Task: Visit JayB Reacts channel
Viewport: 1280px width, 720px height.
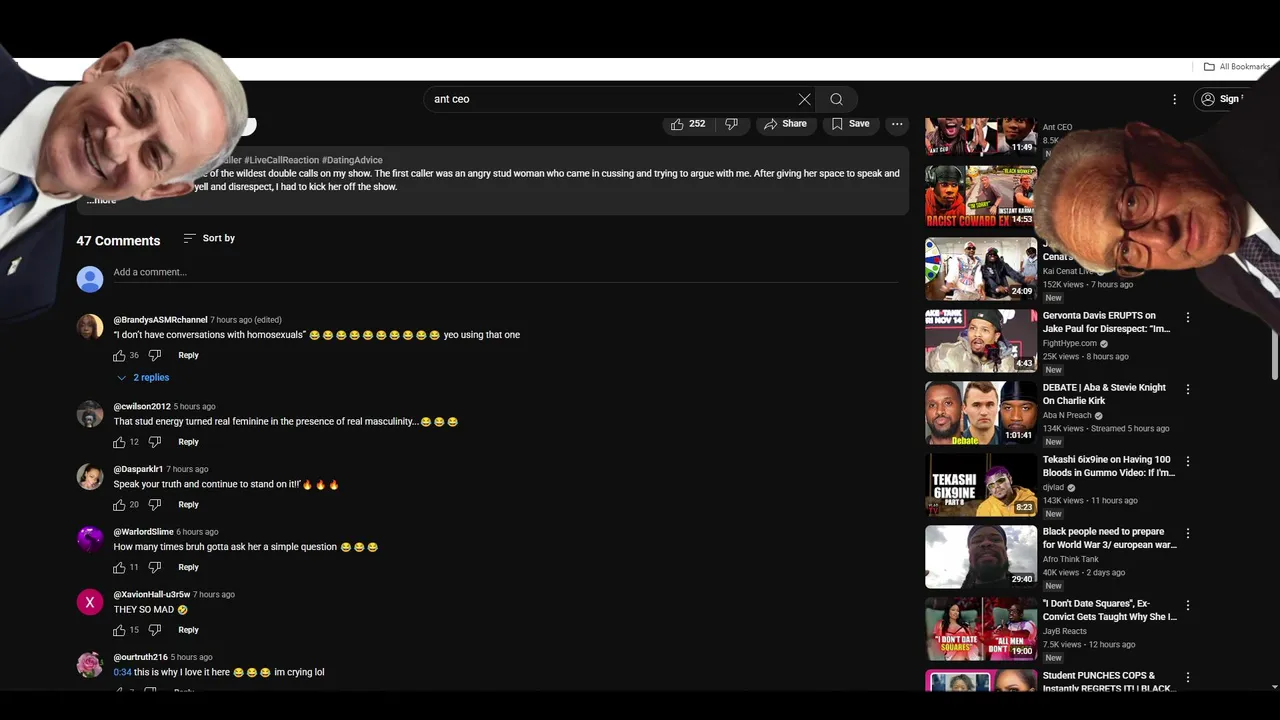Action: [x=1066, y=631]
